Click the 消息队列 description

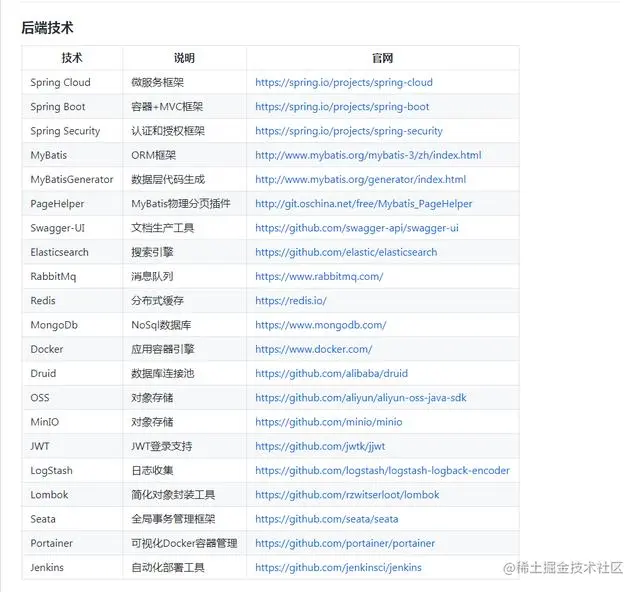[x=152, y=276]
